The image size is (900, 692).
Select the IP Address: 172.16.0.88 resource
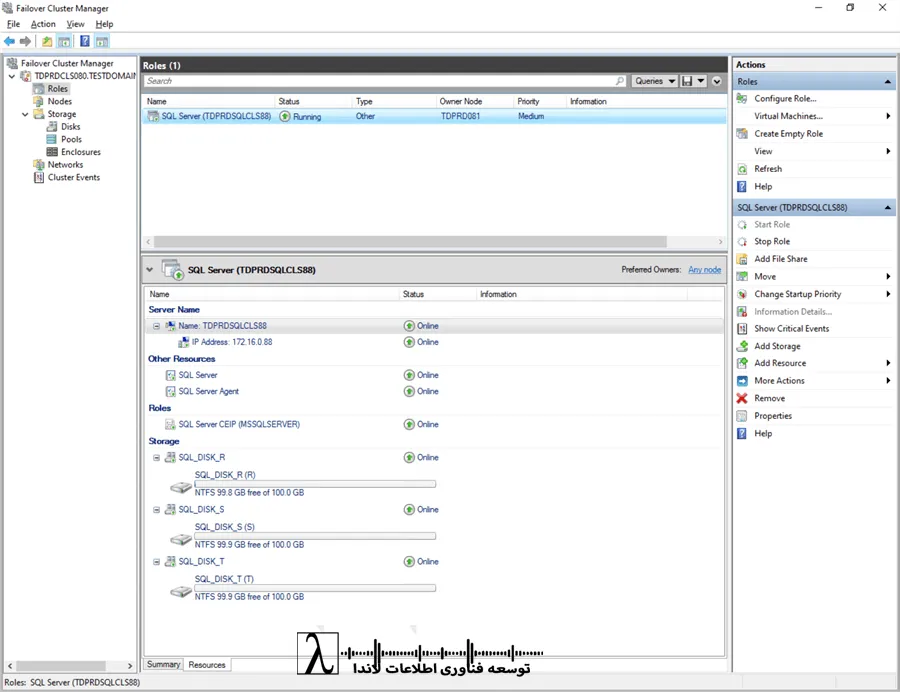pos(232,342)
